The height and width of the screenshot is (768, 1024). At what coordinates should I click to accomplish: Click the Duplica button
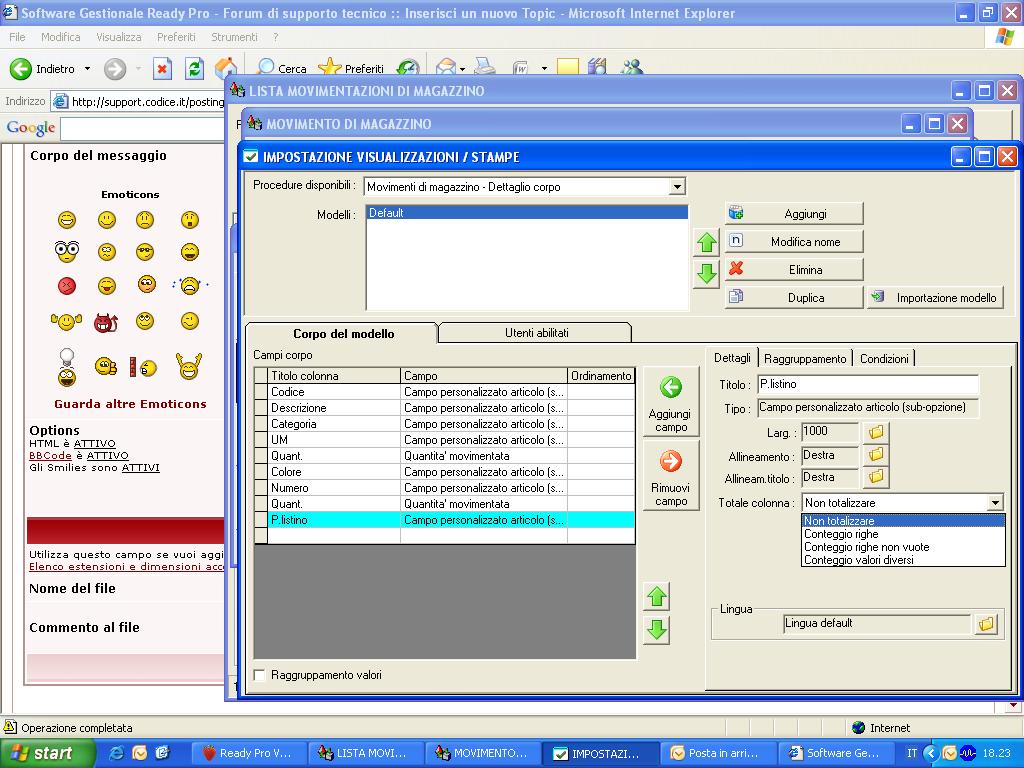pos(795,298)
